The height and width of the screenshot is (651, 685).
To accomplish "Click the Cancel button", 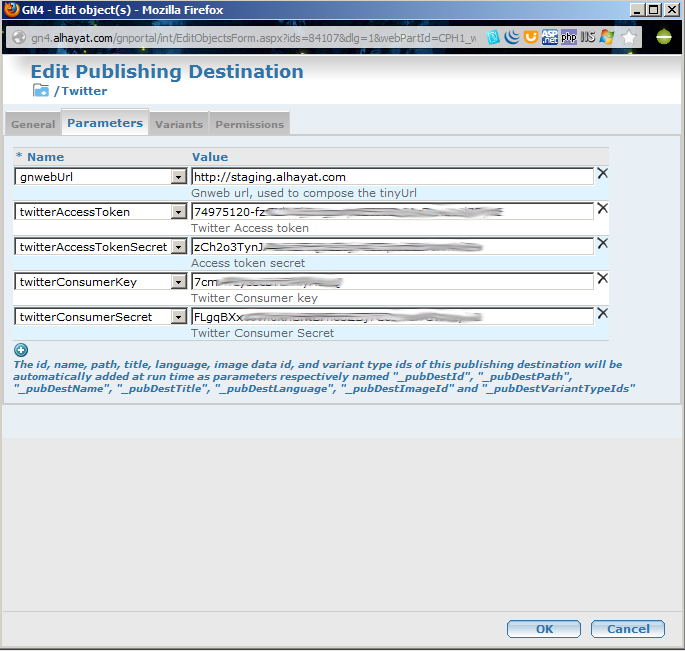I will point(628,629).
